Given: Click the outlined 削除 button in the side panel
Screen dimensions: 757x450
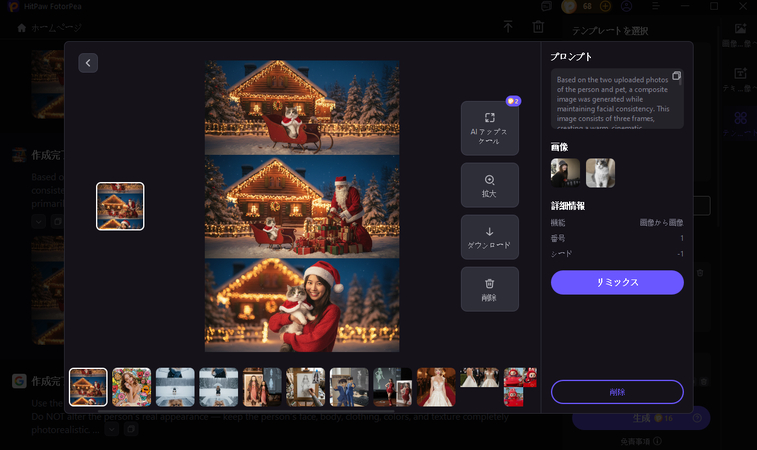Looking at the screenshot, I should pyautogui.click(x=617, y=392).
